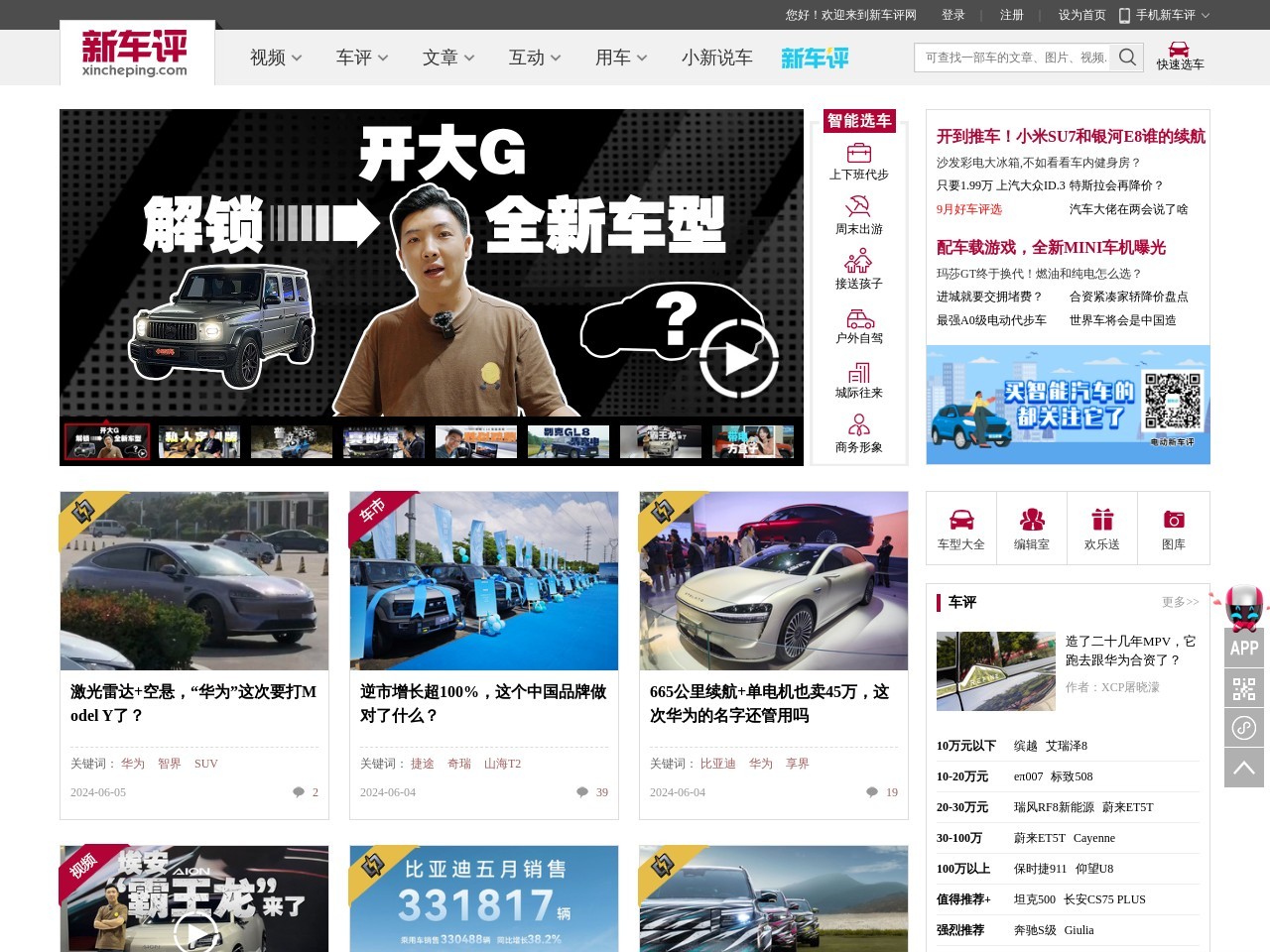Open the 注册 registration link
This screenshot has width=1270, height=952.
1010,15
